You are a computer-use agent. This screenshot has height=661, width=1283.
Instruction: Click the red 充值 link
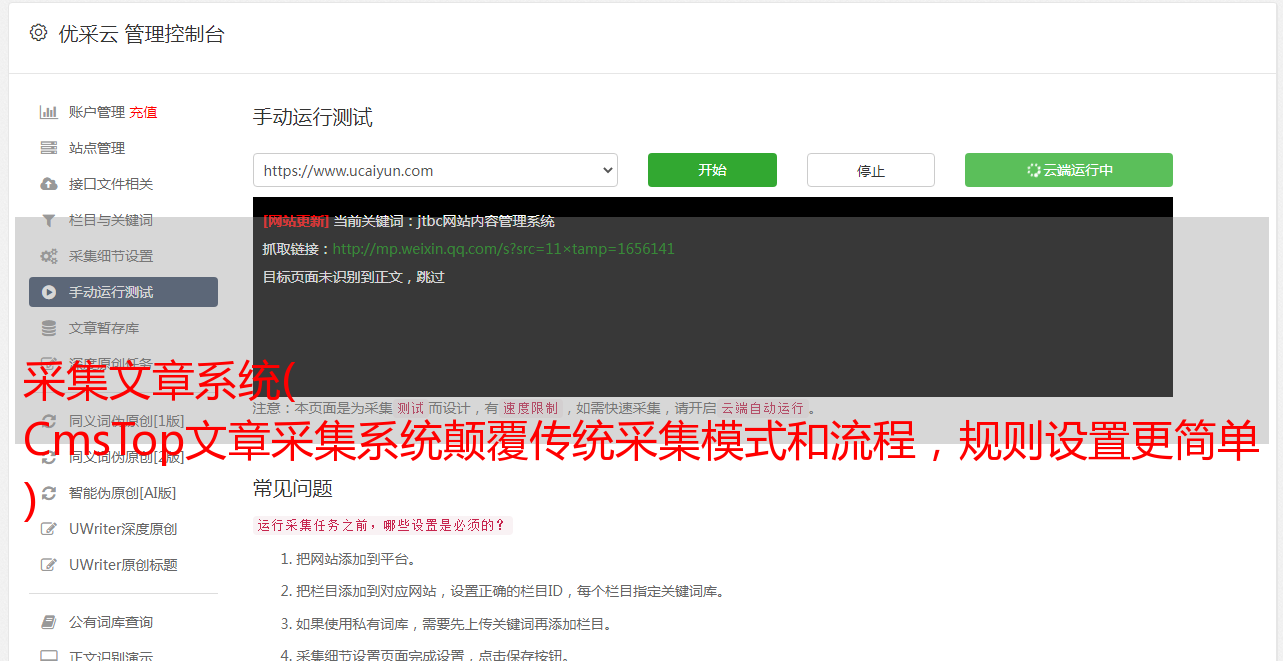tap(143, 112)
